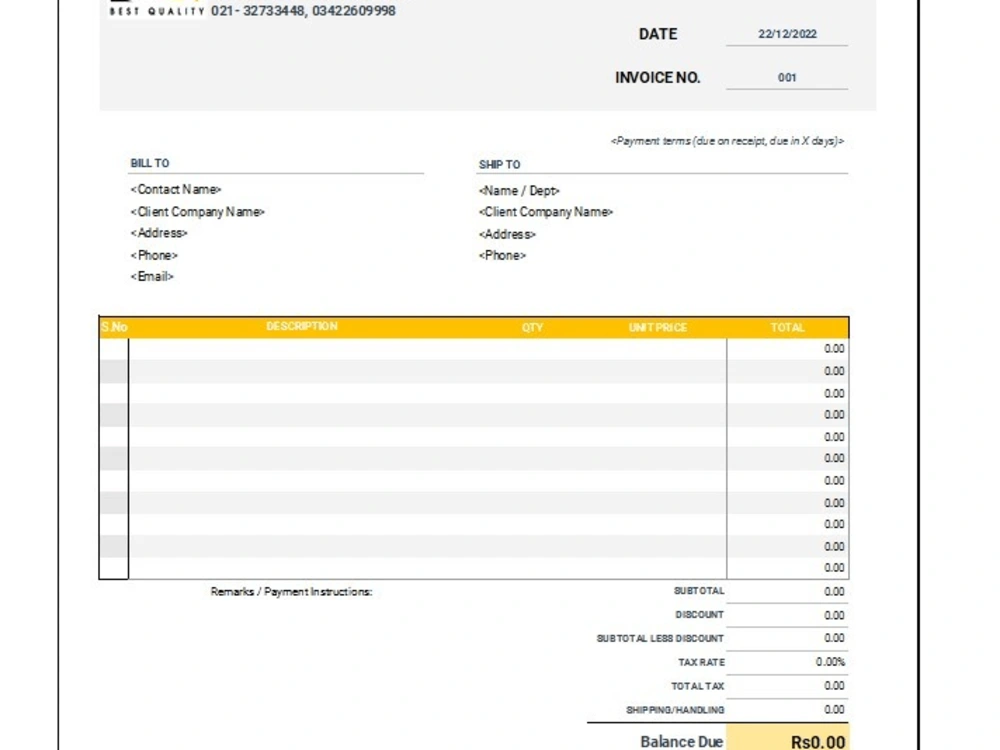Viewport: 1000px width, 750px height.
Task: Click the INVOICE NO. label
Action: click(x=658, y=77)
